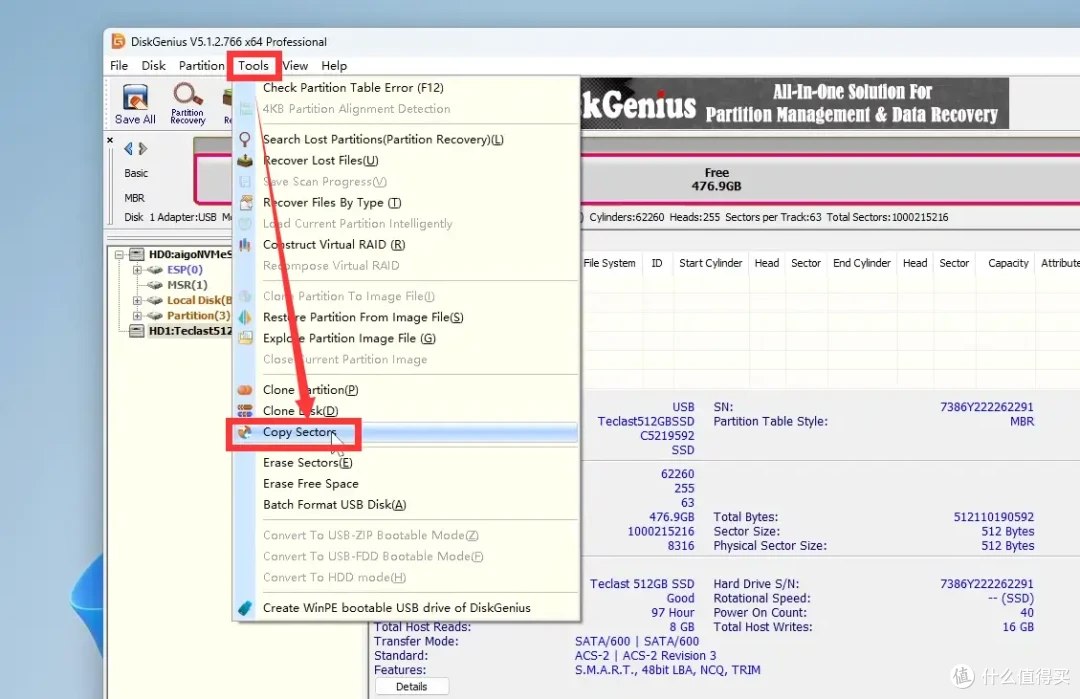Click the Teclast512GBSSD model value
The width and height of the screenshot is (1080, 699).
(645, 421)
